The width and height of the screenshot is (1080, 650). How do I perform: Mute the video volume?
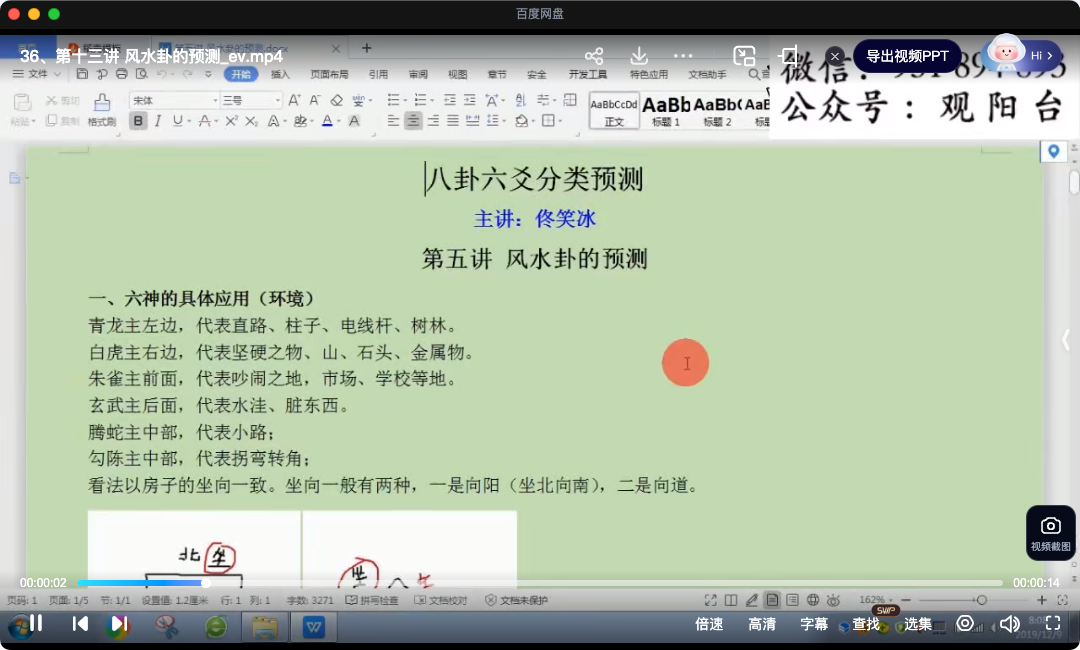pos(1009,623)
